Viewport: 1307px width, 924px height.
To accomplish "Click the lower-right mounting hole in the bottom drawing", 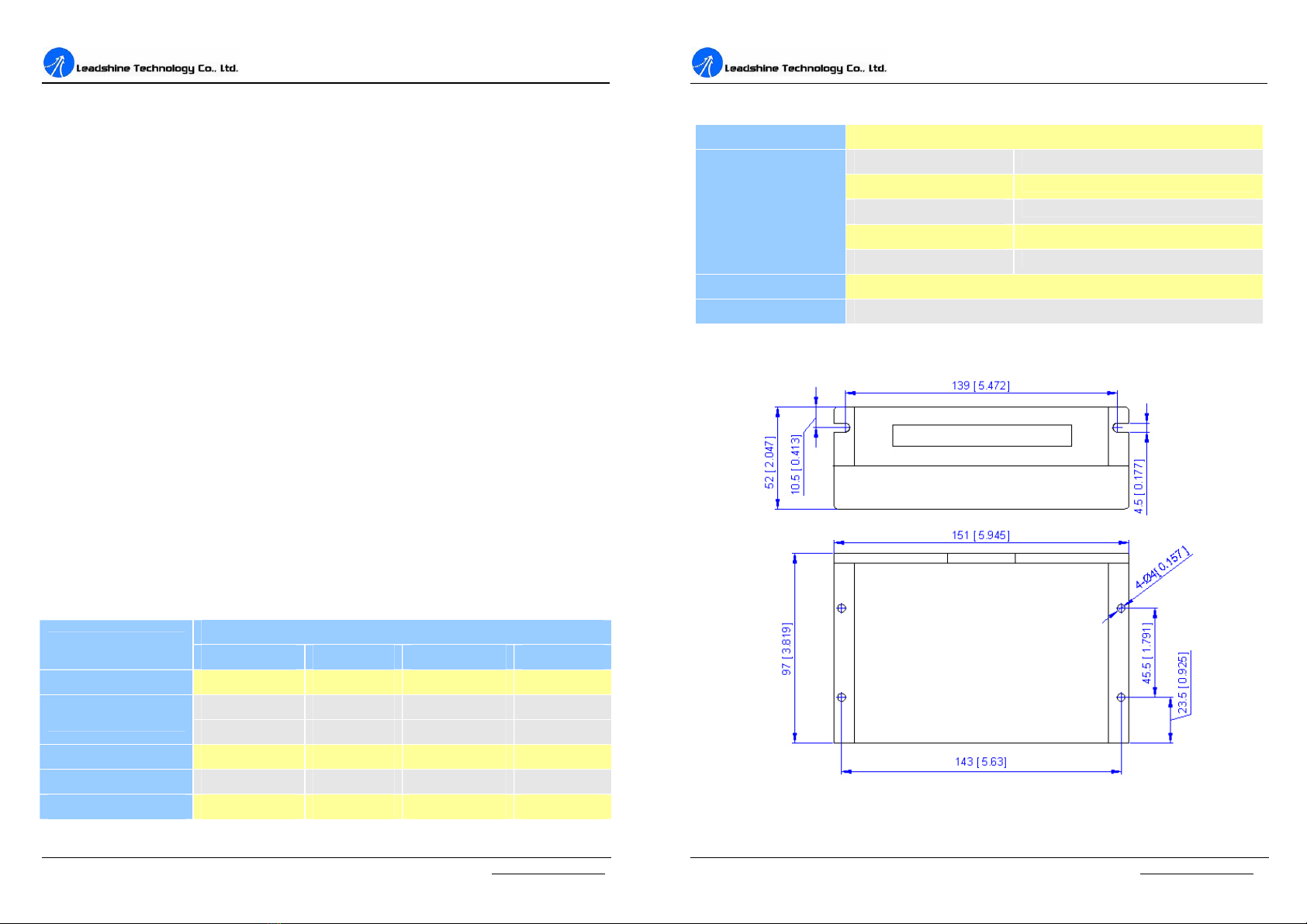I will (1121, 697).
